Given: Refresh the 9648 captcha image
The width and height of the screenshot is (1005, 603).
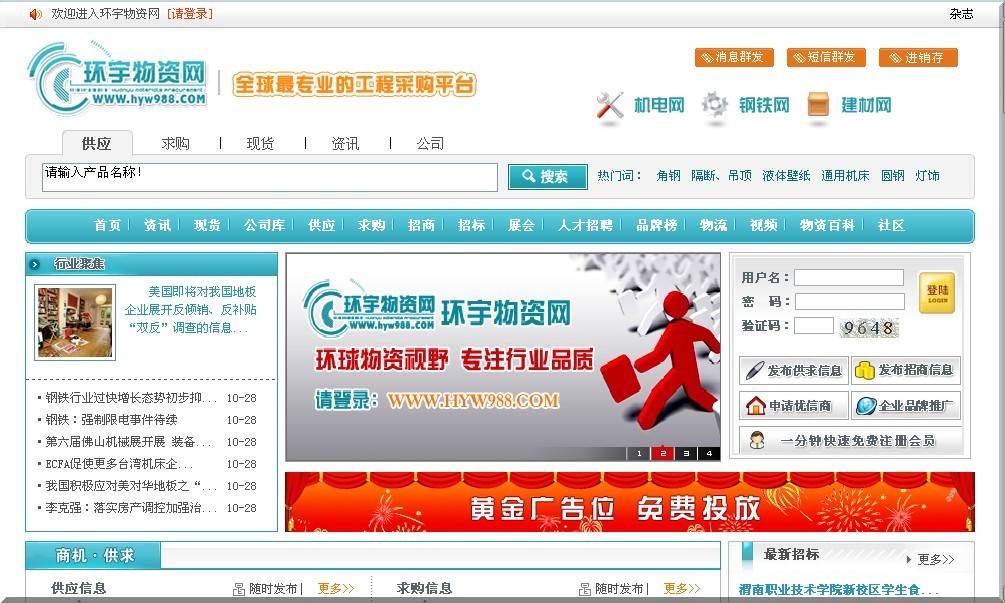Looking at the screenshot, I should click(x=868, y=327).
